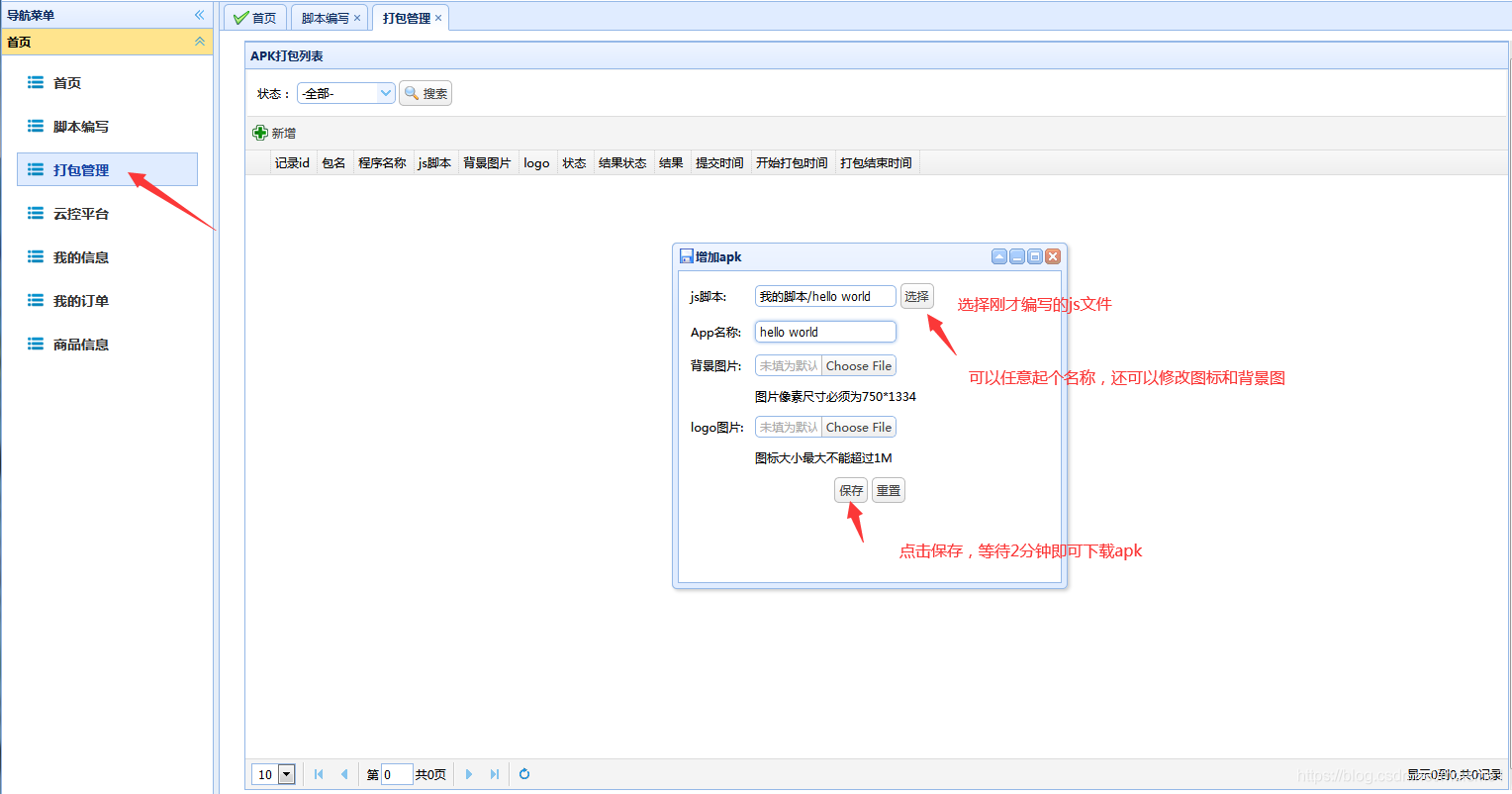1512x794 pixels.
Task: Click 保存 to save the apk
Action: pos(851,490)
